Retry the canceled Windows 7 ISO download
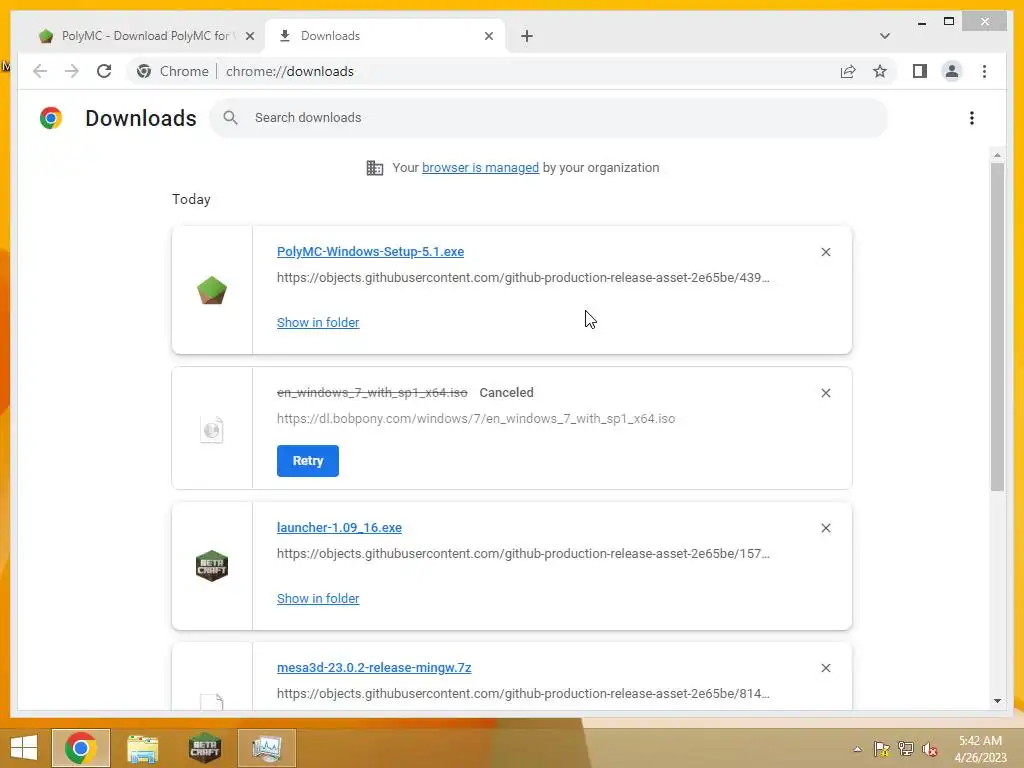Viewport: 1024px width, 768px height. [308, 461]
